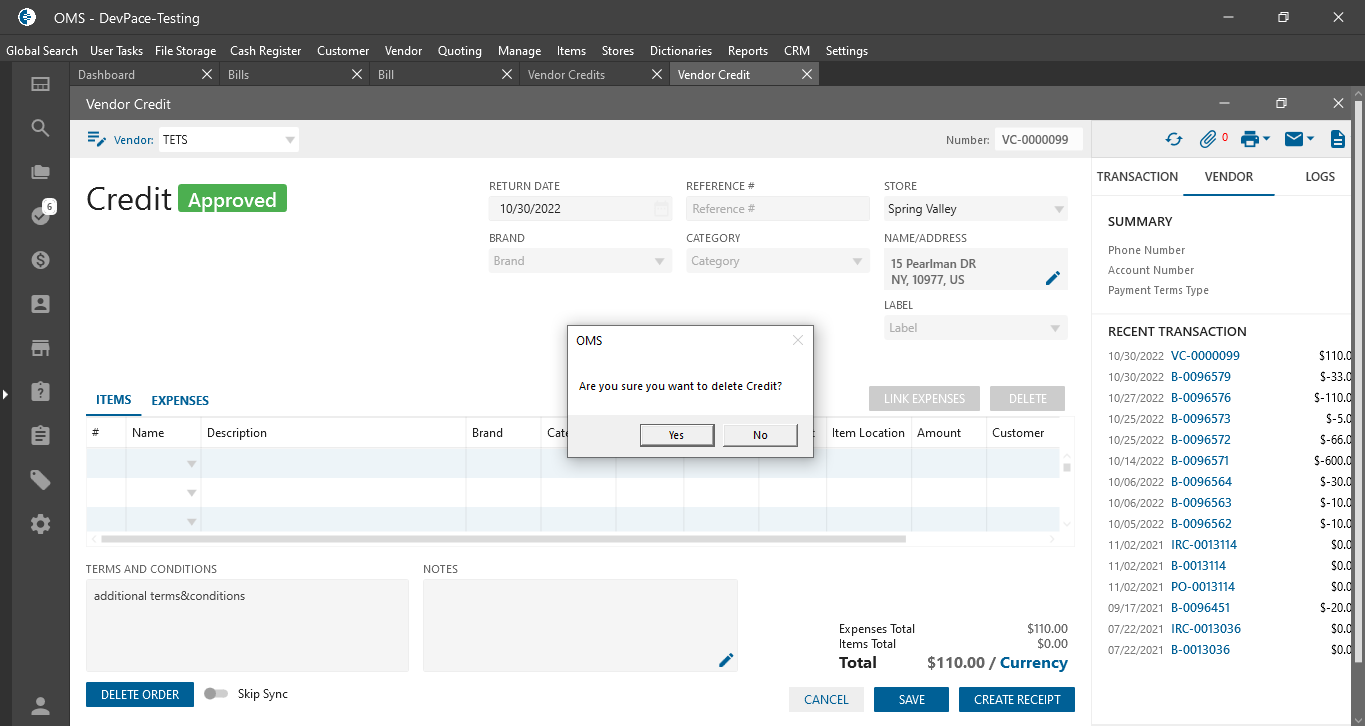Click the printer icon
The width and height of the screenshot is (1365, 726).
[x=1249, y=139]
